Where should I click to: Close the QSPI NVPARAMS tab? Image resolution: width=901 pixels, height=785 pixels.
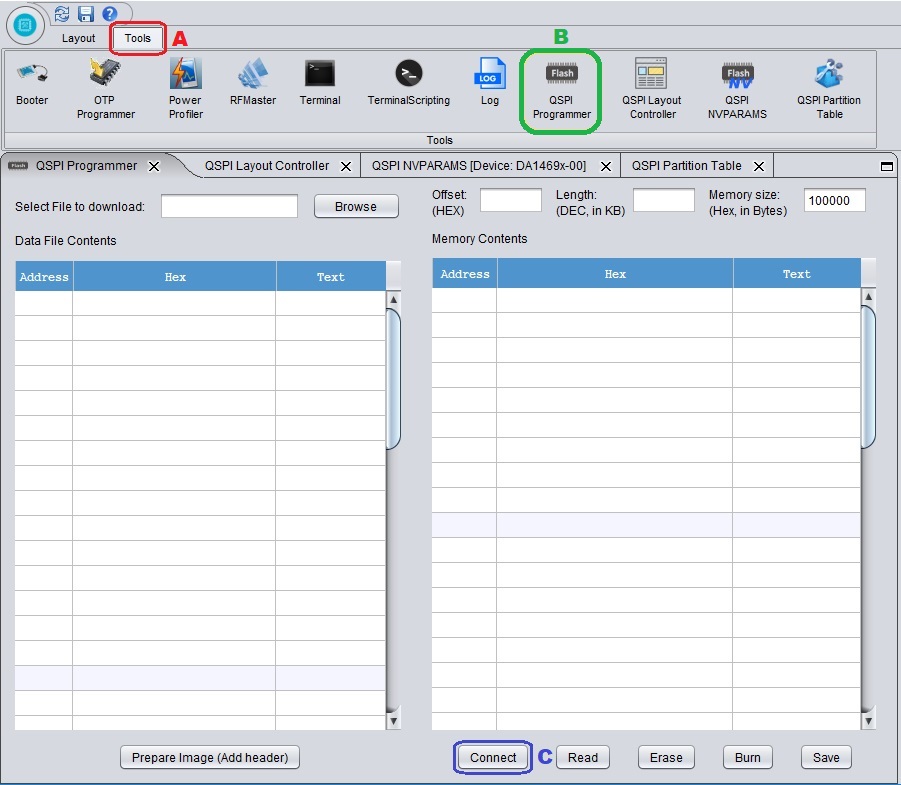pos(606,167)
